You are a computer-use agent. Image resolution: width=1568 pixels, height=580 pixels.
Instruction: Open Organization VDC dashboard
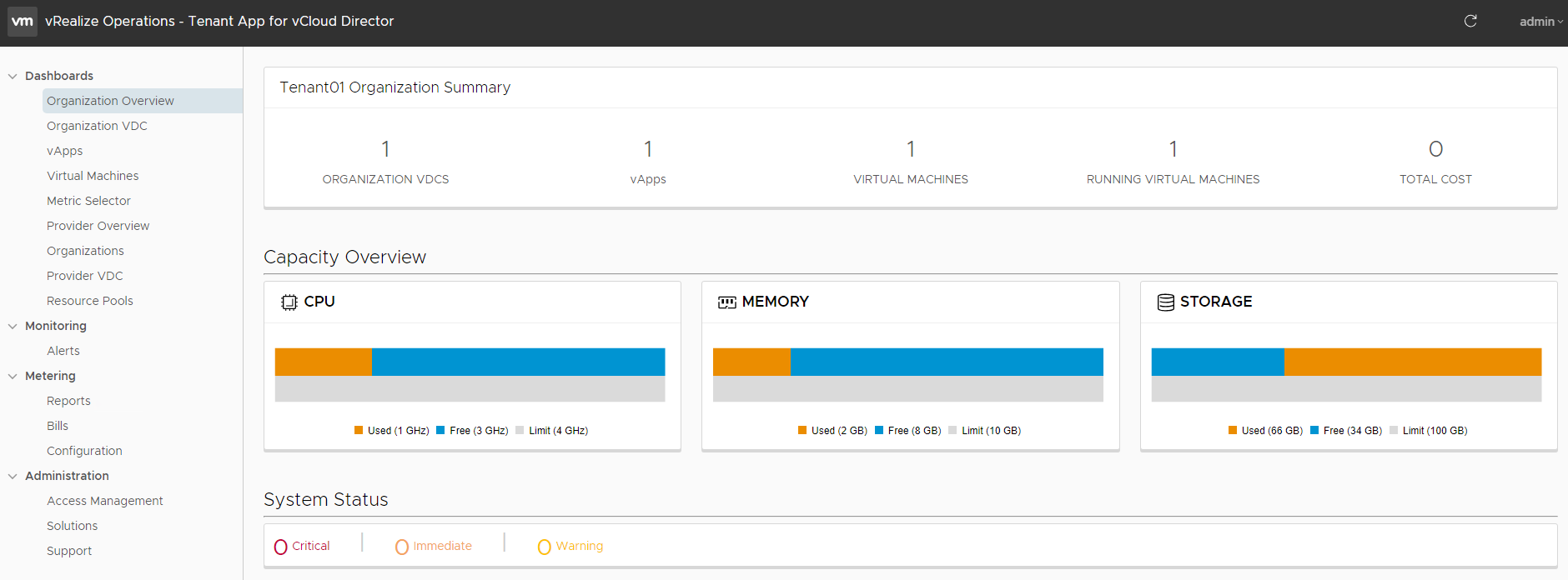coord(97,126)
